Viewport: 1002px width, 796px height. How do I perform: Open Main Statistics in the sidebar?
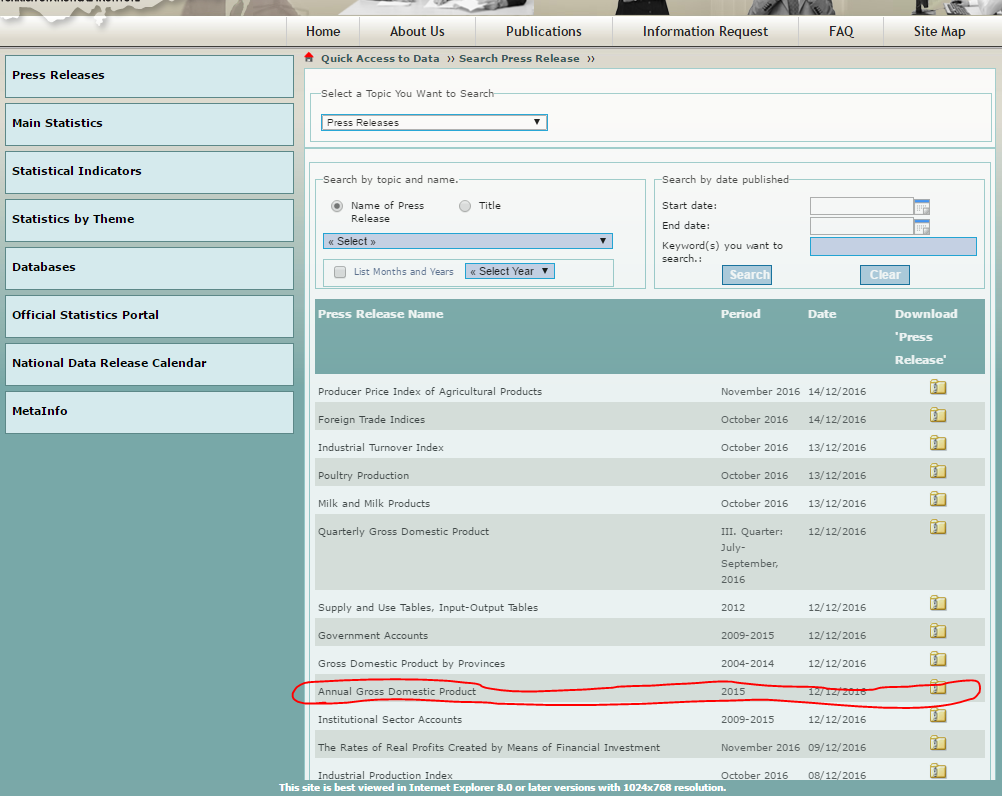tap(150, 124)
